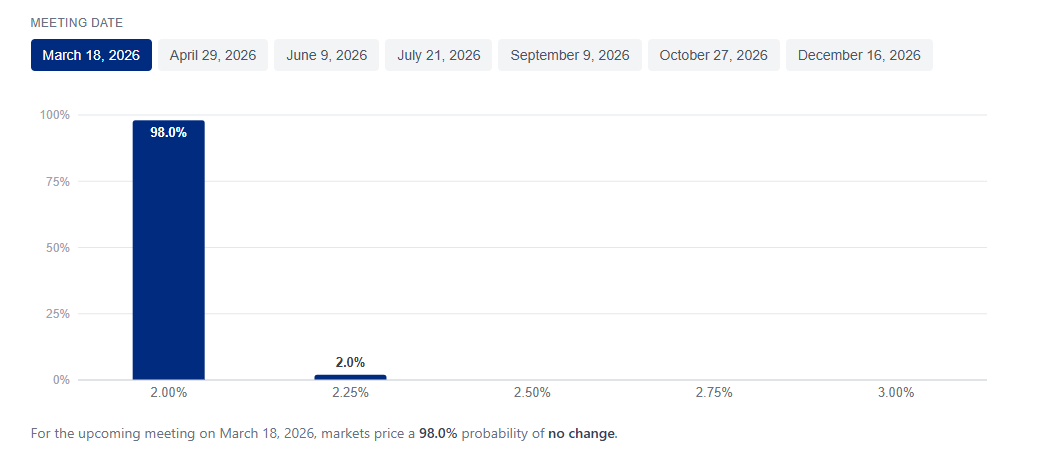This screenshot has width=1056, height=450.
Task: Click the 2.50% rate axis label
Action: click(x=532, y=393)
